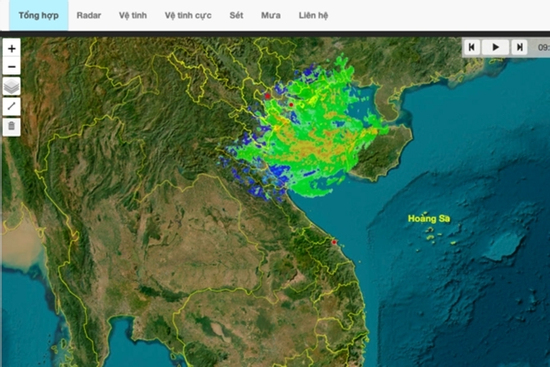Skip to the first radar frame
550x367 pixels.
[x=472, y=47]
